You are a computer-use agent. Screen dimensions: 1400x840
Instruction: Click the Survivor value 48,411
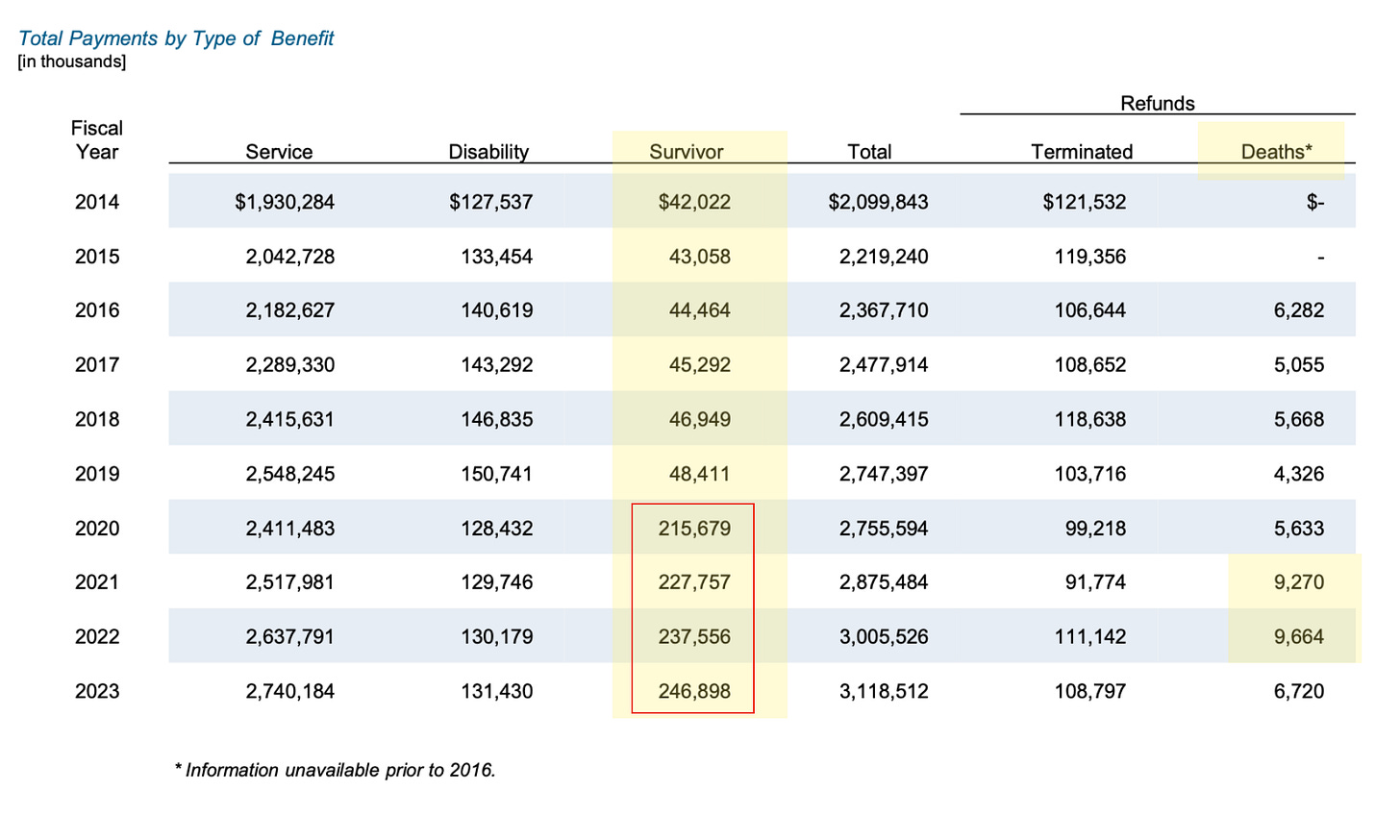(700, 474)
